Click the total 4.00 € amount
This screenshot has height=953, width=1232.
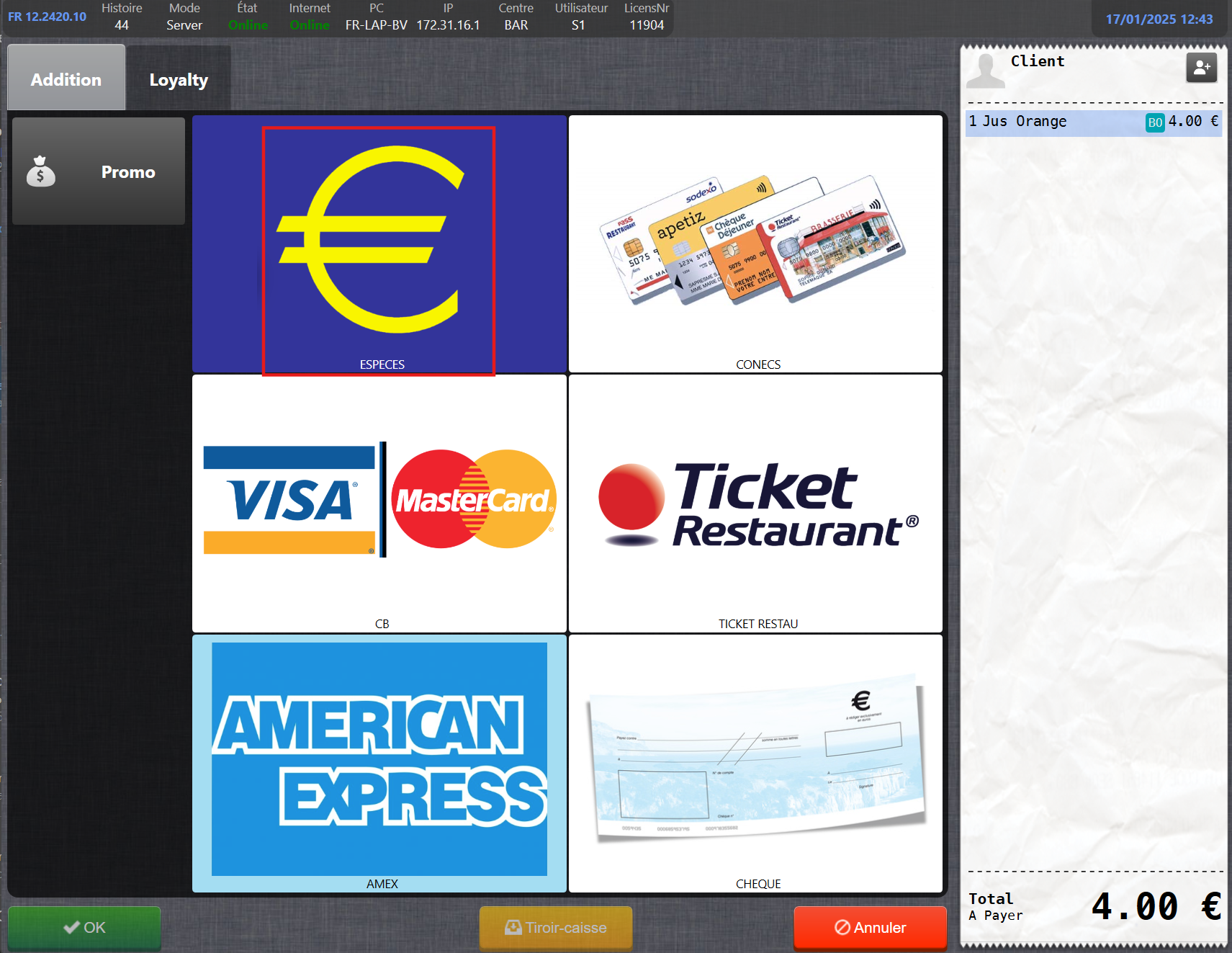click(x=1155, y=906)
